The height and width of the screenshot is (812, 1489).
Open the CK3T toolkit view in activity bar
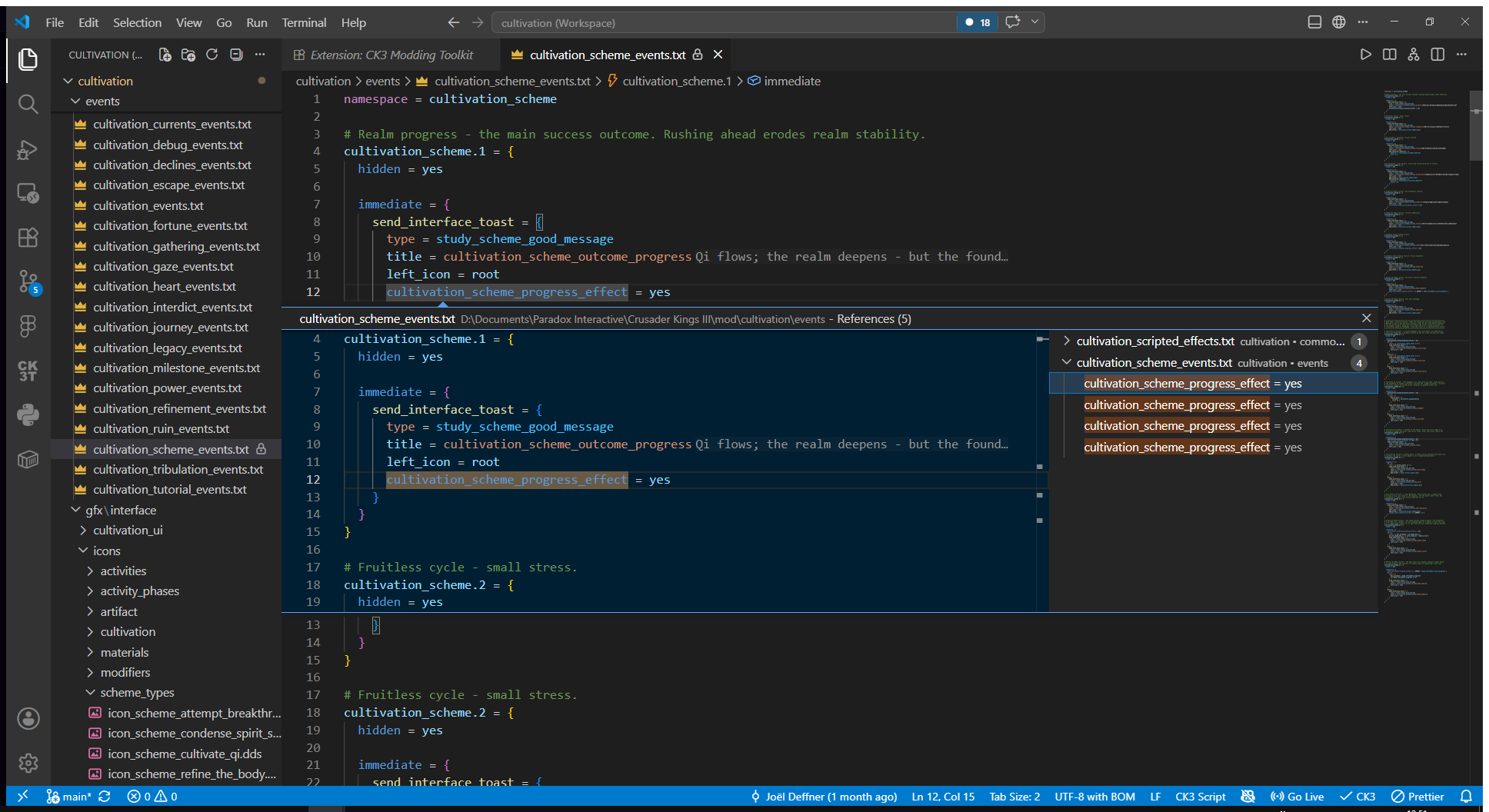pos(28,371)
